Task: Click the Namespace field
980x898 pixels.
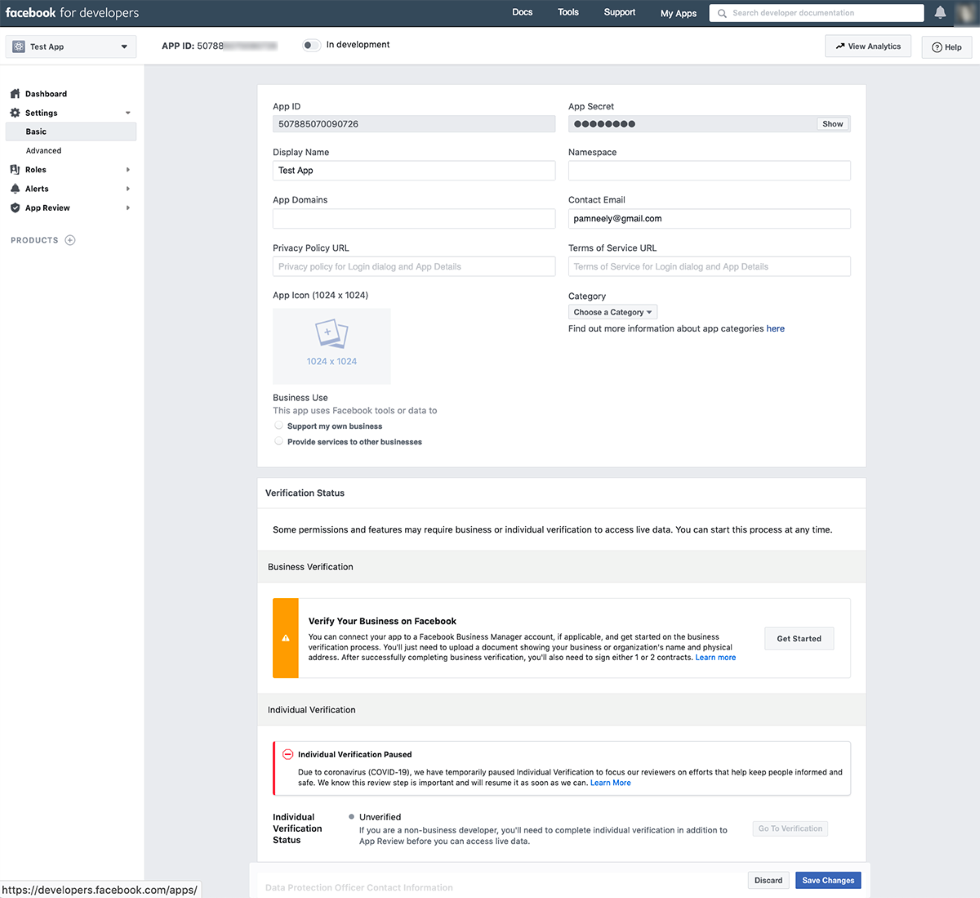Action: (709, 171)
